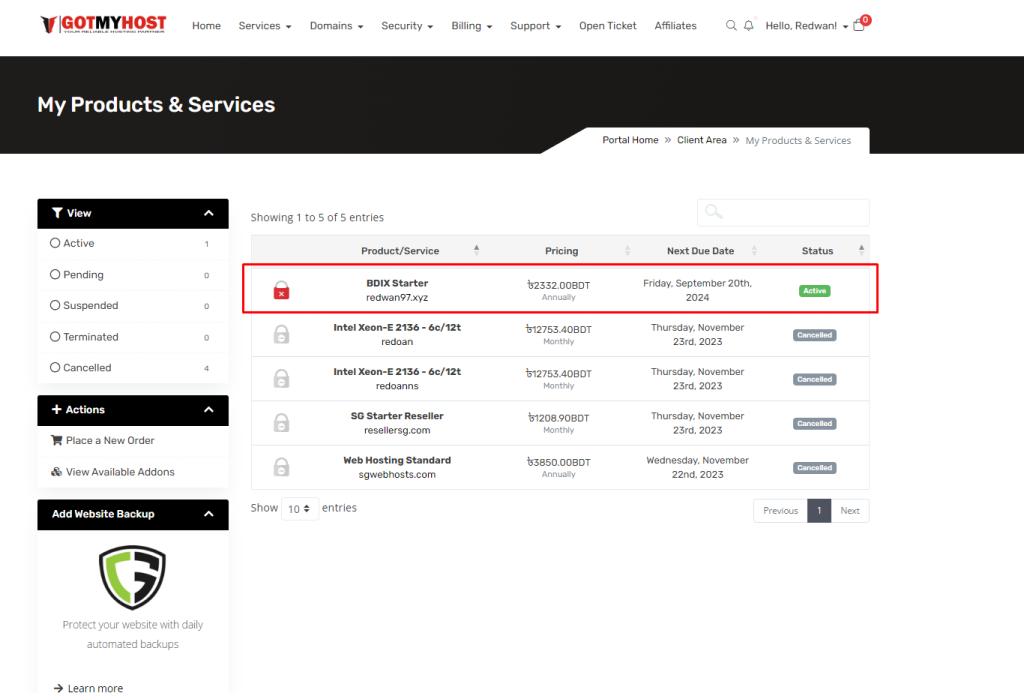The width and height of the screenshot is (1024, 693).
Task: Click the backup shield logo in sidebar
Action: pyautogui.click(x=132, y=577)
